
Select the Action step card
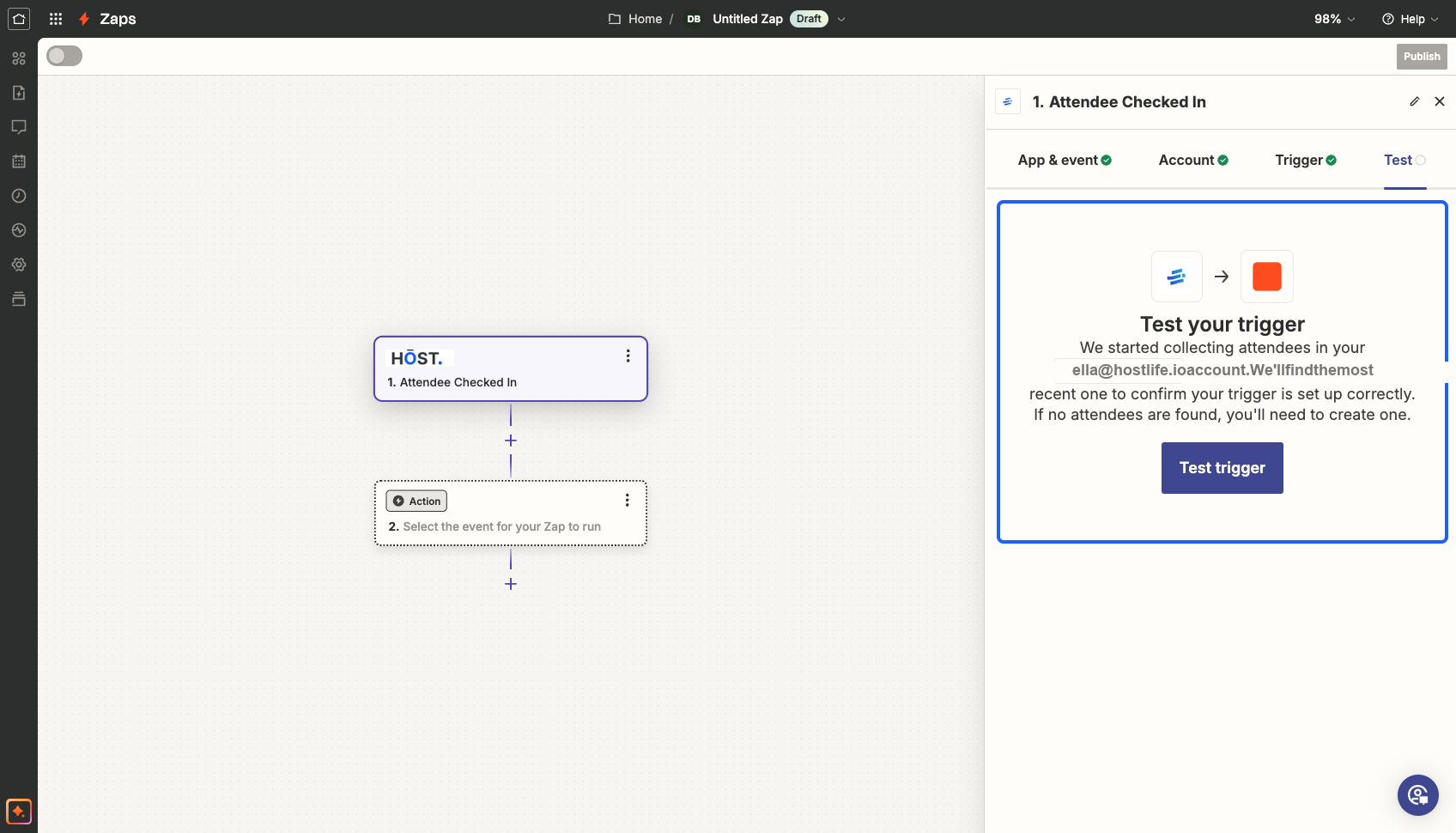(x=511, y=513)
